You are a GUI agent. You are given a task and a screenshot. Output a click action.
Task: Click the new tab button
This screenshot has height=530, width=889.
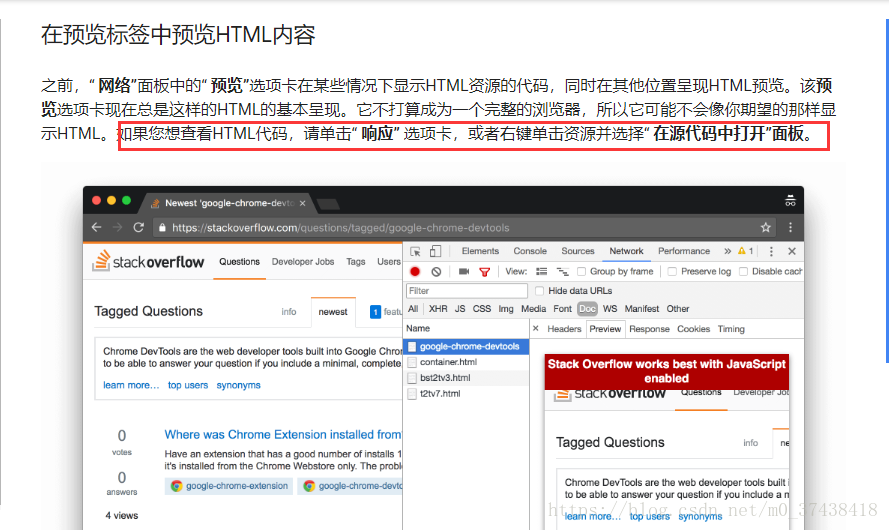(328, 203)
